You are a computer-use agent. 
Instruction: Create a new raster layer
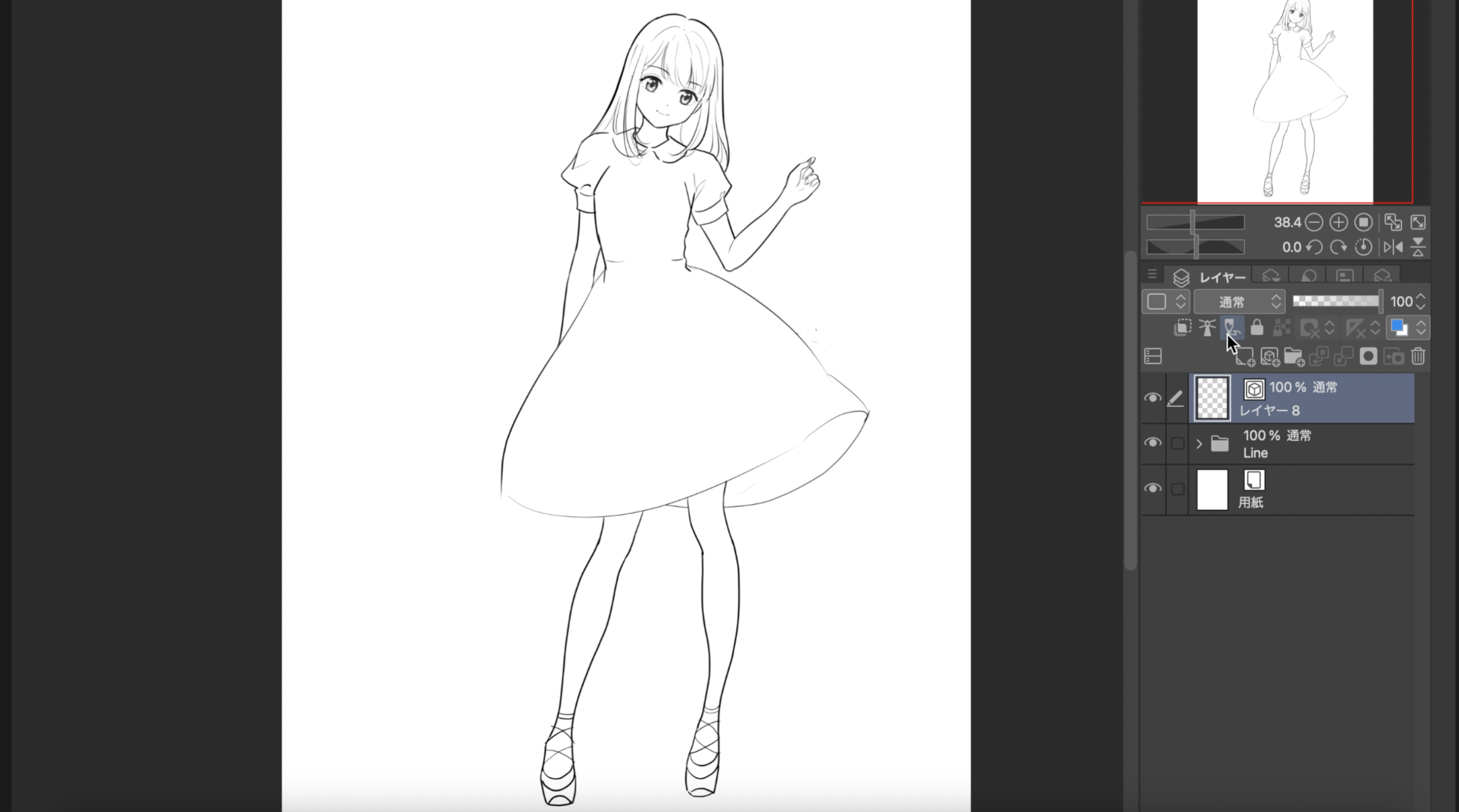pos(1245,357)
